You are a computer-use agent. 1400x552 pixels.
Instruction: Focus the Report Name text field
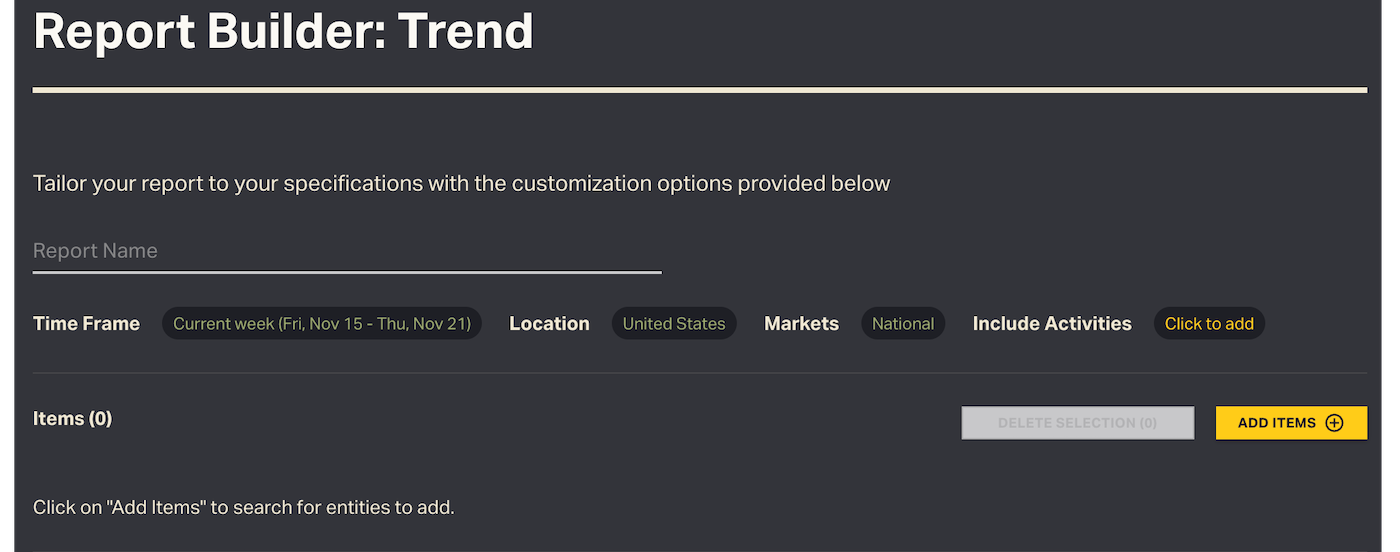pos(346,251)
